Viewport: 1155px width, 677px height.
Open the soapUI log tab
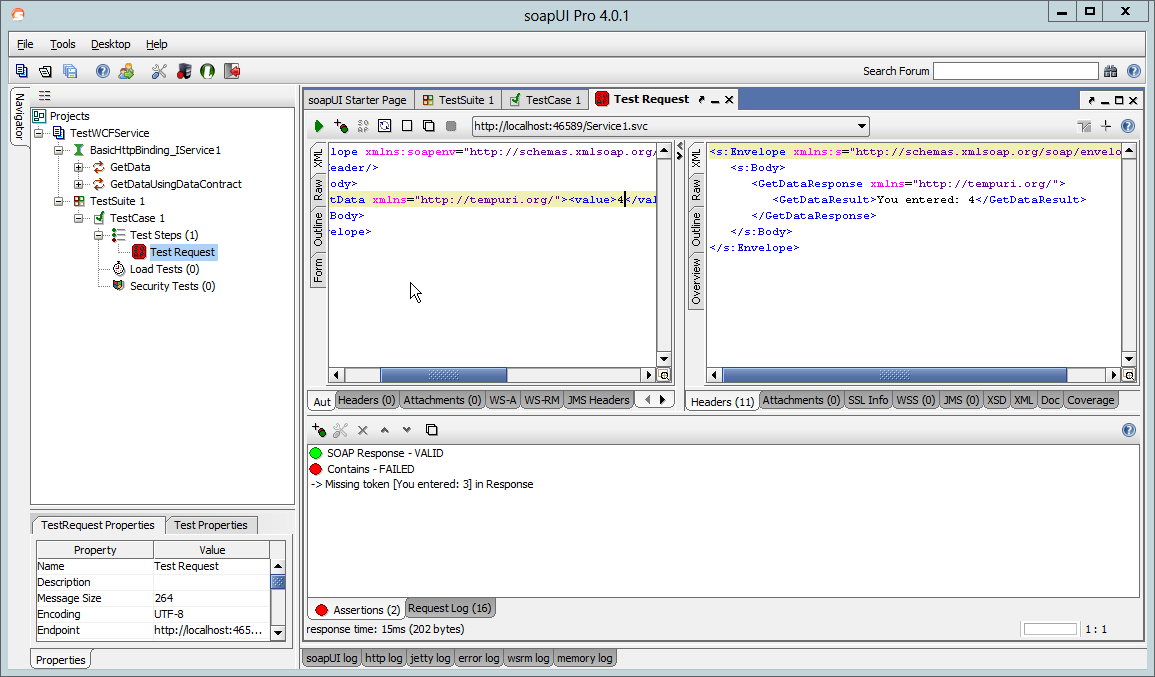pos(331,658)
